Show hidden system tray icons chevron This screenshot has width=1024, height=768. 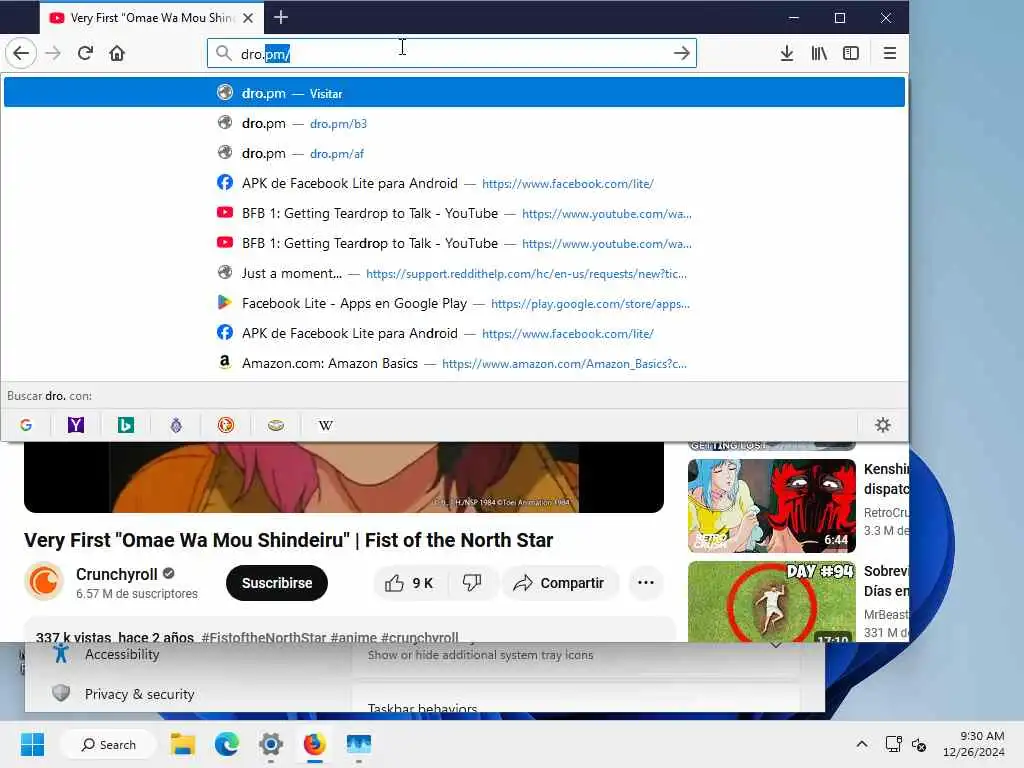pos(862,744)
